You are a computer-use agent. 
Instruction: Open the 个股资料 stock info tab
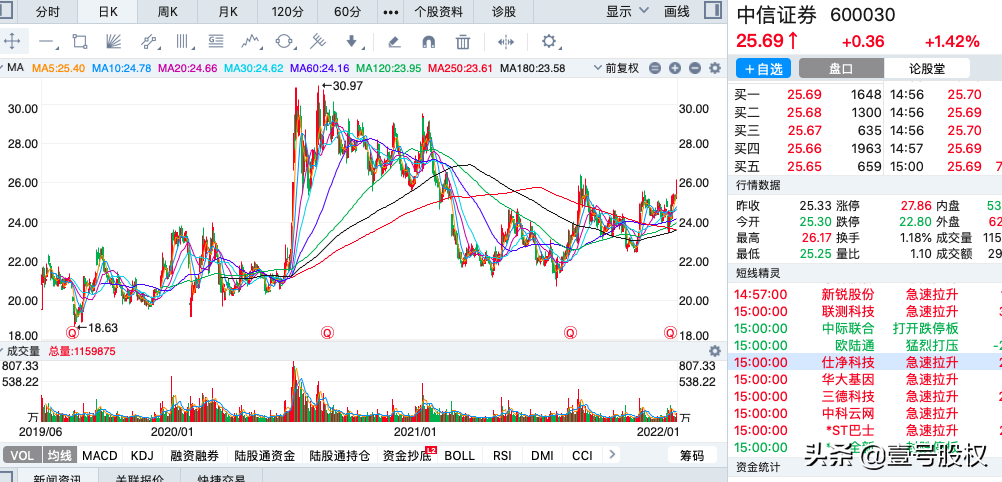coord(438,12)
